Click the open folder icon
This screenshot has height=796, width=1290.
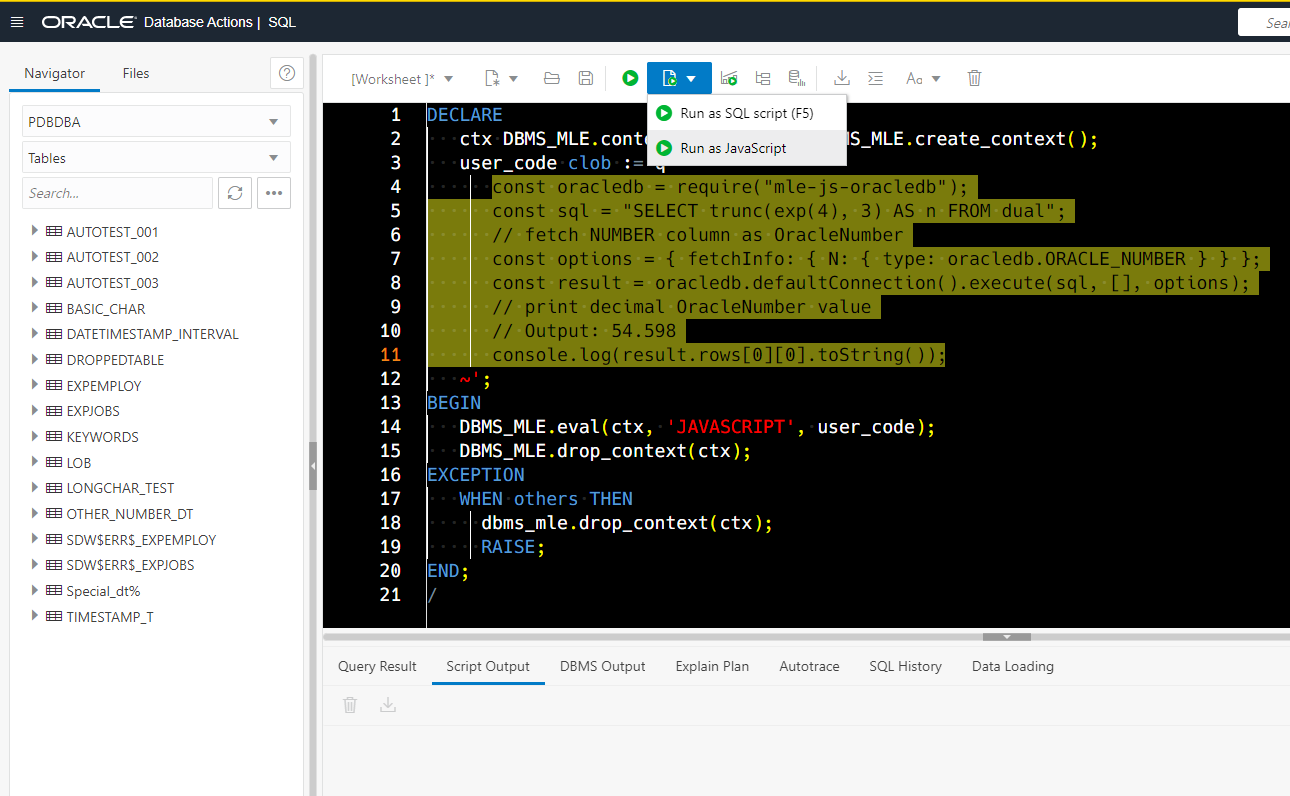pyautogui.click(x=551, y=78)
